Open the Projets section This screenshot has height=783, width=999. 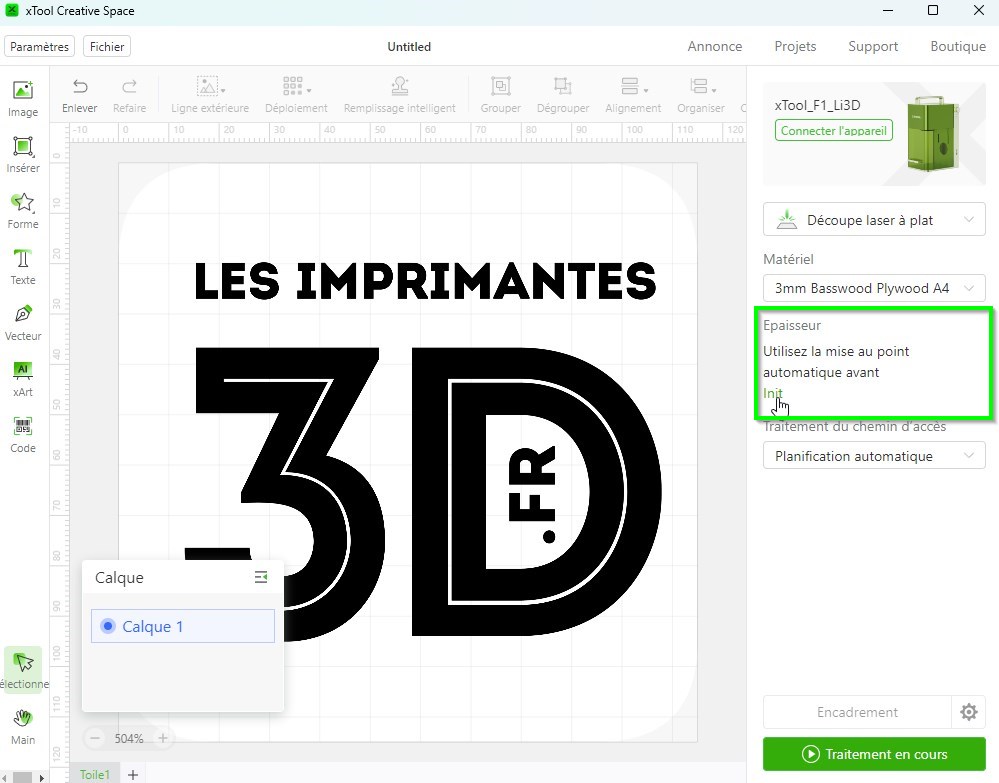pyautogui.click(x=795, y=47)
